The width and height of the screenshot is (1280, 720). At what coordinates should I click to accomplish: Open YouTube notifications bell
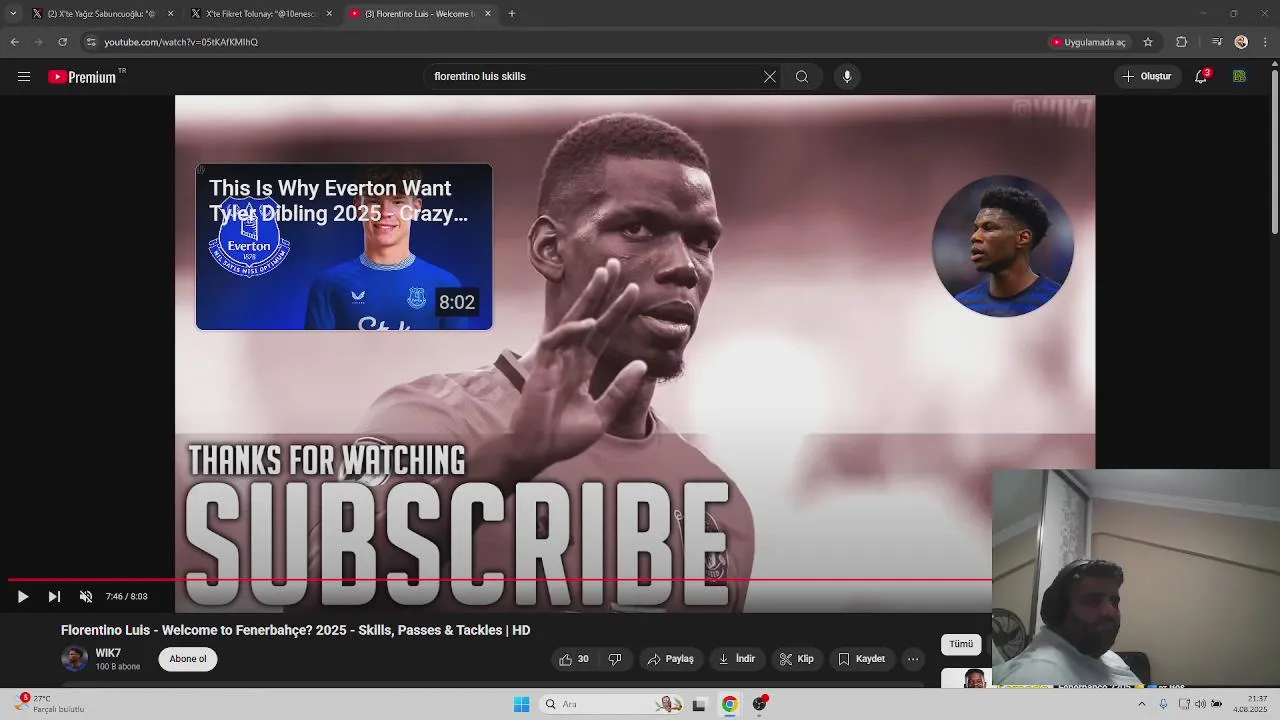tap(1202, 76)
